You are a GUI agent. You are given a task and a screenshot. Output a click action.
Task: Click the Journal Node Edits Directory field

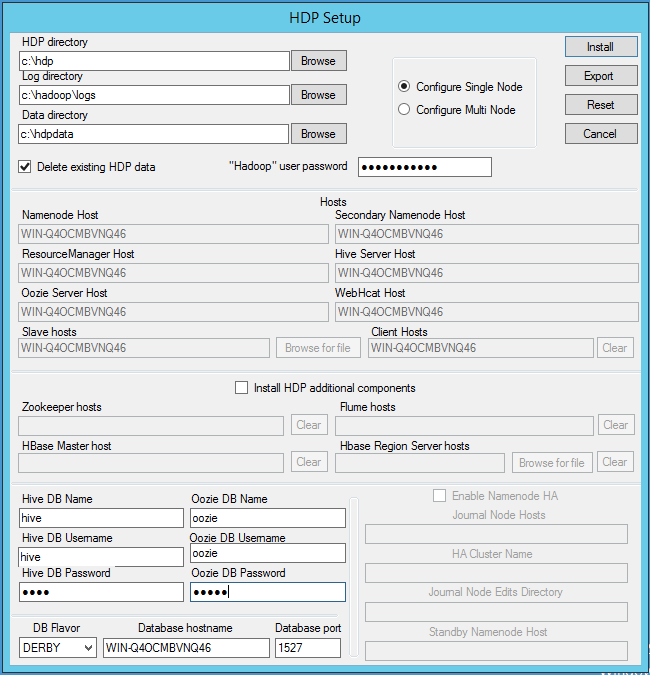[x=496, y=612]
